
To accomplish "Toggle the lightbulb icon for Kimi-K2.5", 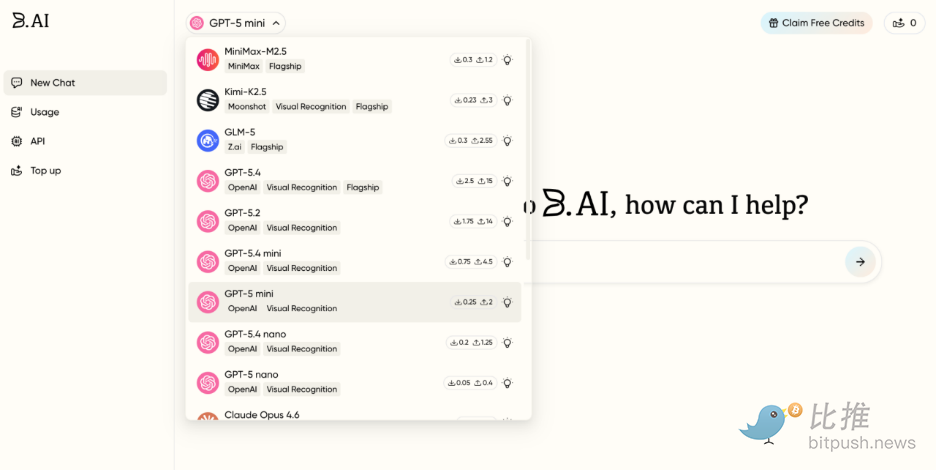I will [507, 100].
